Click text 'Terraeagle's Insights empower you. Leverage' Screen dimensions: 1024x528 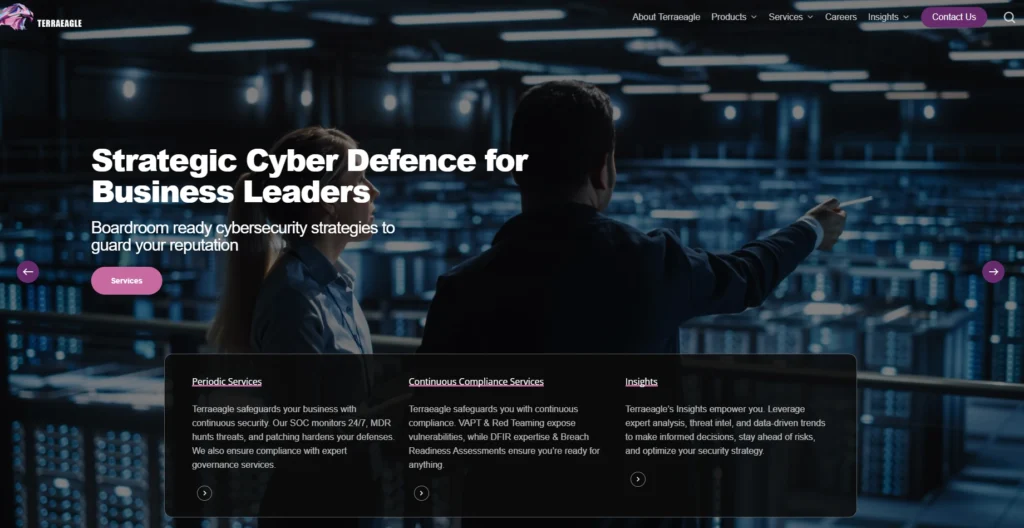tap(715, 409)
